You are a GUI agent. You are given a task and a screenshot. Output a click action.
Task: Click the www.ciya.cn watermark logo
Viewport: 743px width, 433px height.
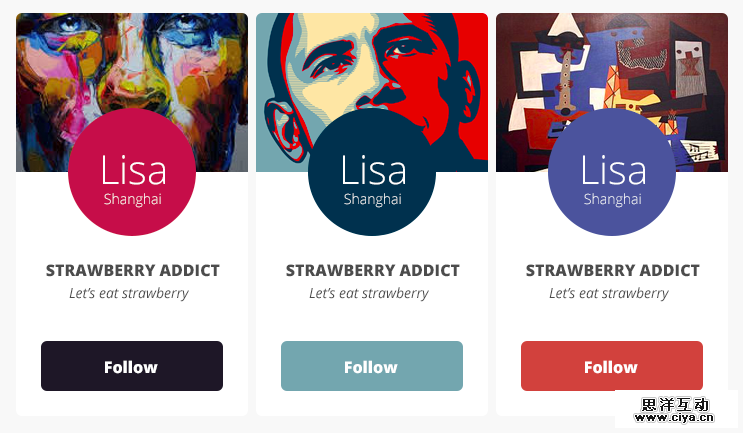[674, 410]
